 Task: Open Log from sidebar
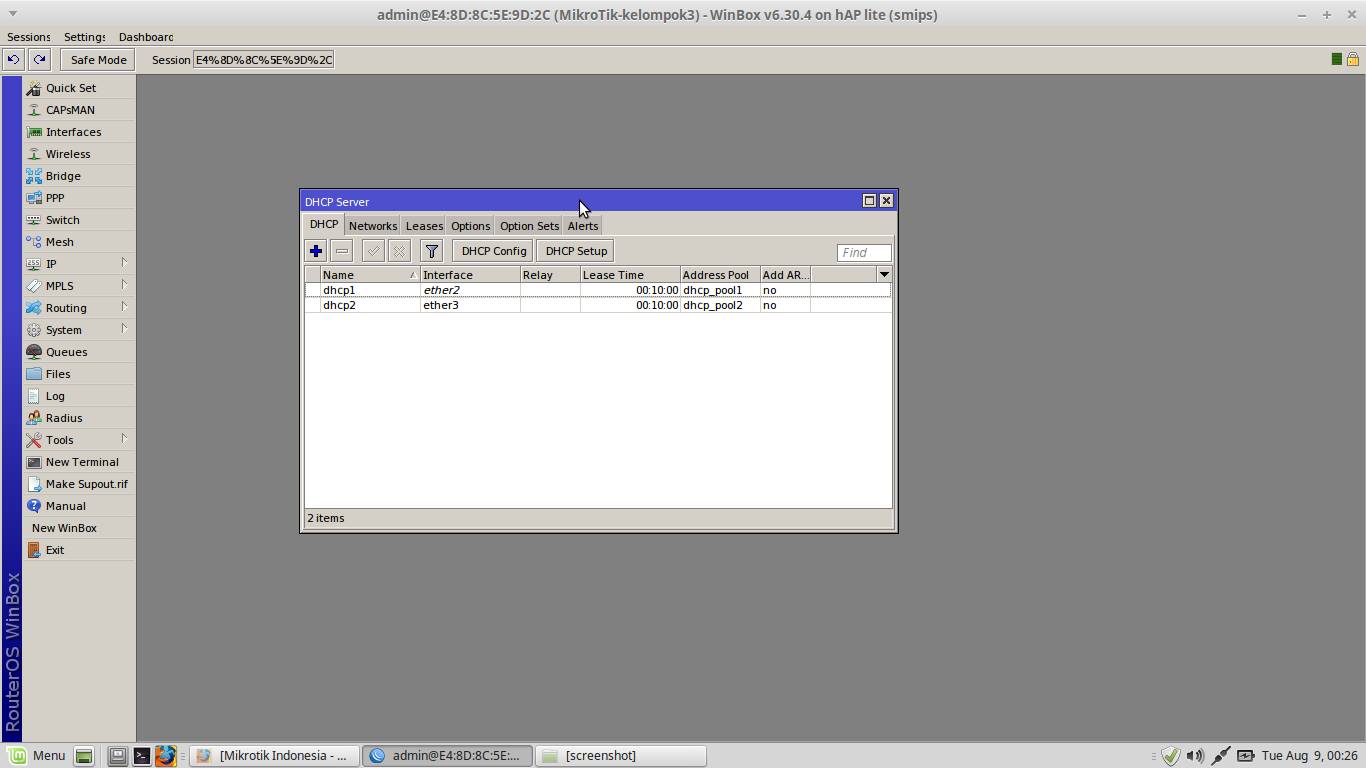[79, 396]
